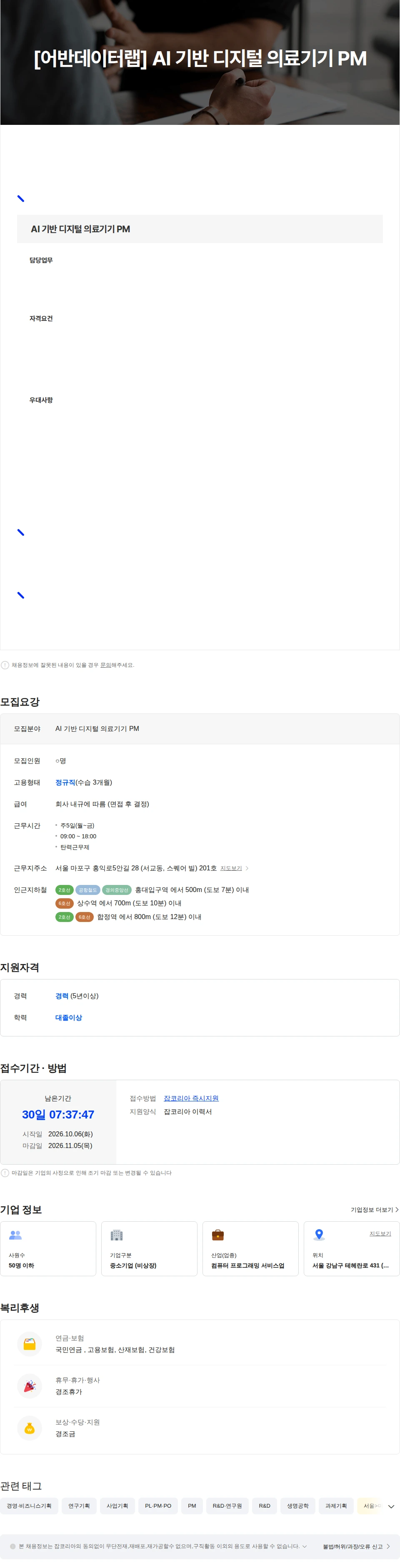
Task: Open the 지도보기 link beside 근무지주소
Action: 231,869
